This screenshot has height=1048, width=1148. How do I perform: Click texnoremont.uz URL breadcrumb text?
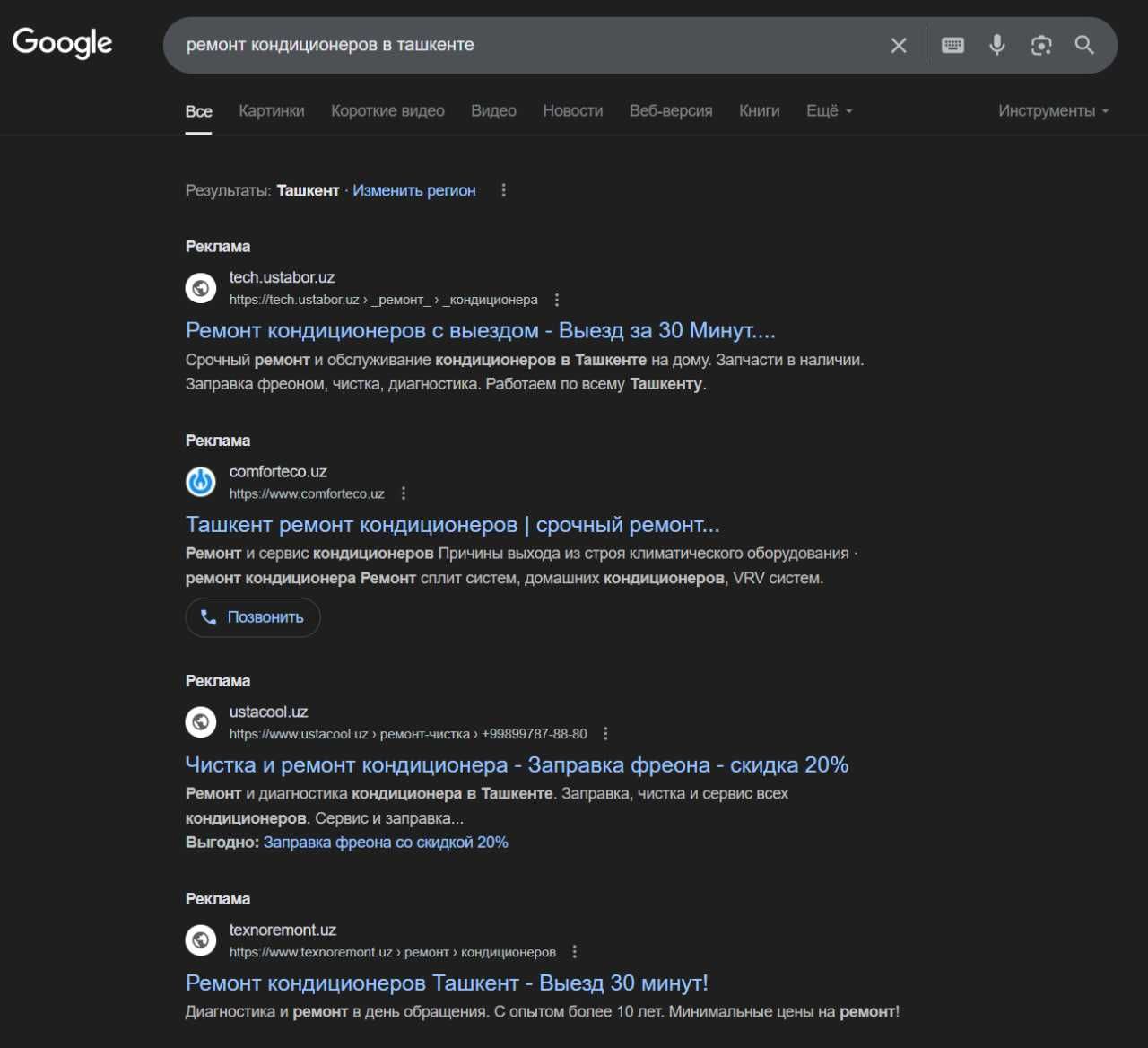(x=393, y=952)
